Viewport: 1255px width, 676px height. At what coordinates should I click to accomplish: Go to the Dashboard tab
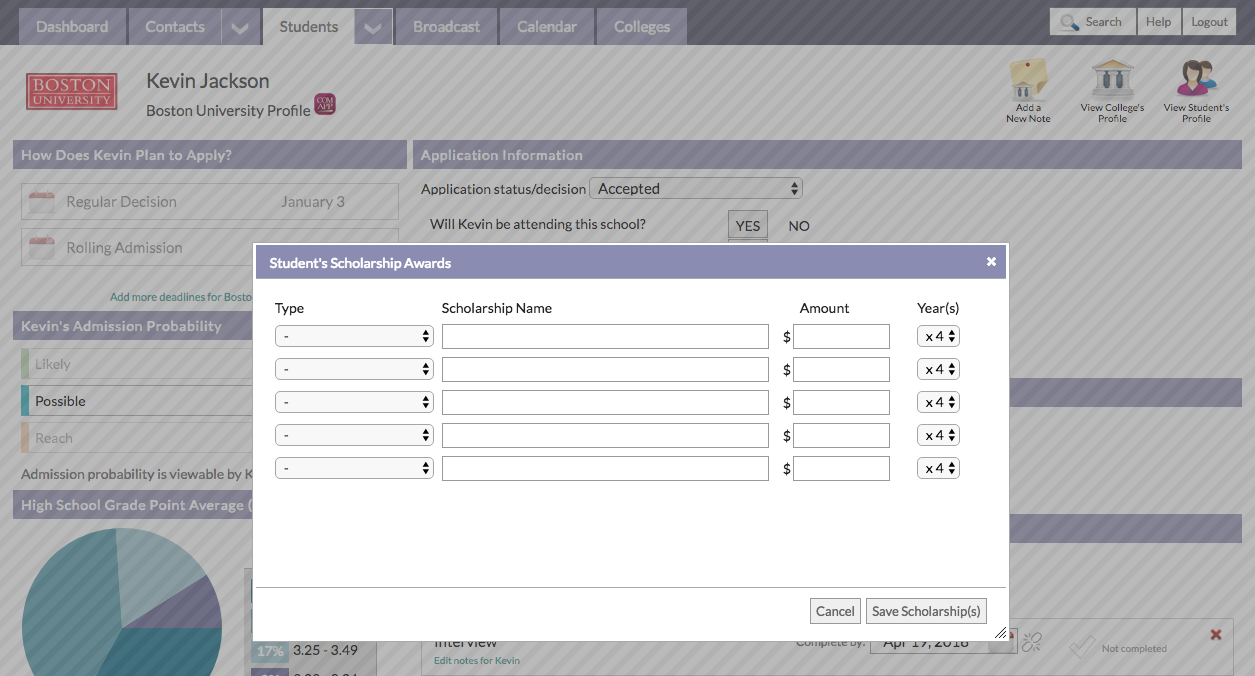click(72, 27)
